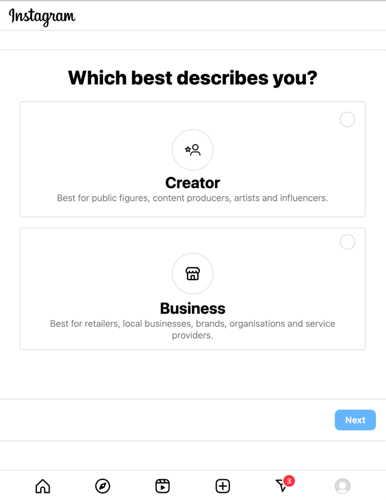Choose the Creator heading
The height and width of the screenshot is (500, 386).
click(x=193, y=183)
